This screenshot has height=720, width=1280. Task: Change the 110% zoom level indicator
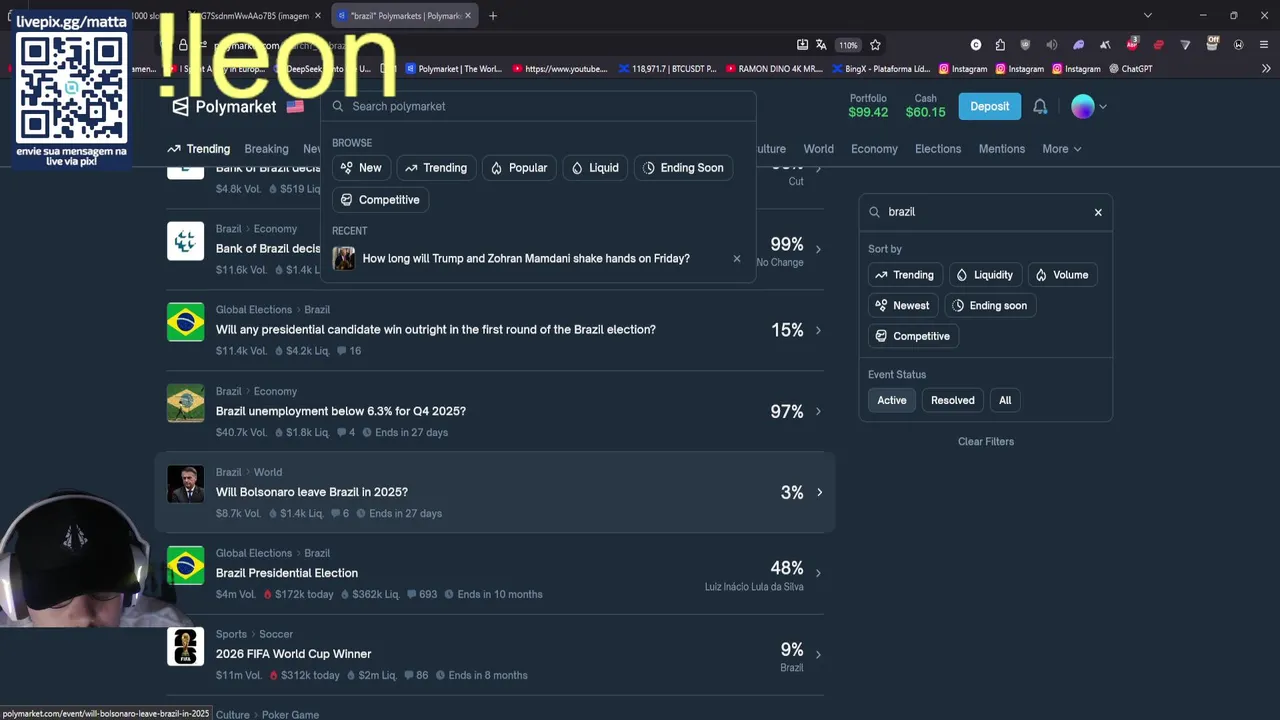point(848,44)
